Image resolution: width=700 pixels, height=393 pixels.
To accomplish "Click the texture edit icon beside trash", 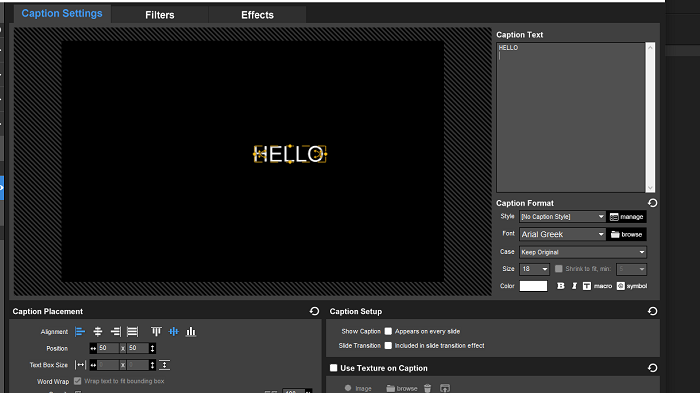I will (445, 388).
